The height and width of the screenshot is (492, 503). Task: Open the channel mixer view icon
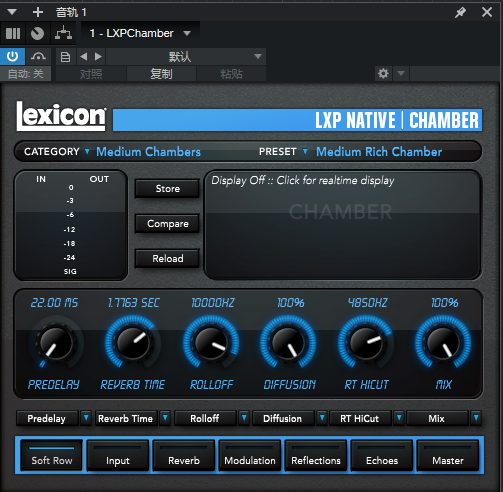[13, 33]
